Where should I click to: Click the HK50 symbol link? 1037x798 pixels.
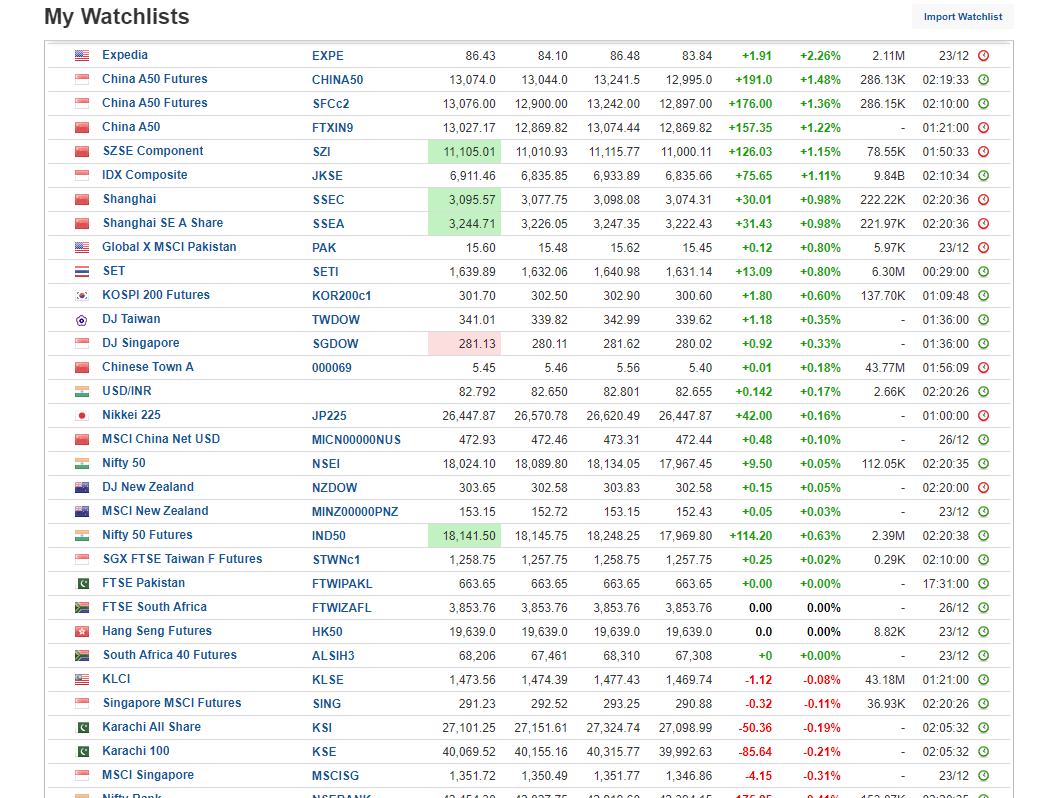point(327,631)
